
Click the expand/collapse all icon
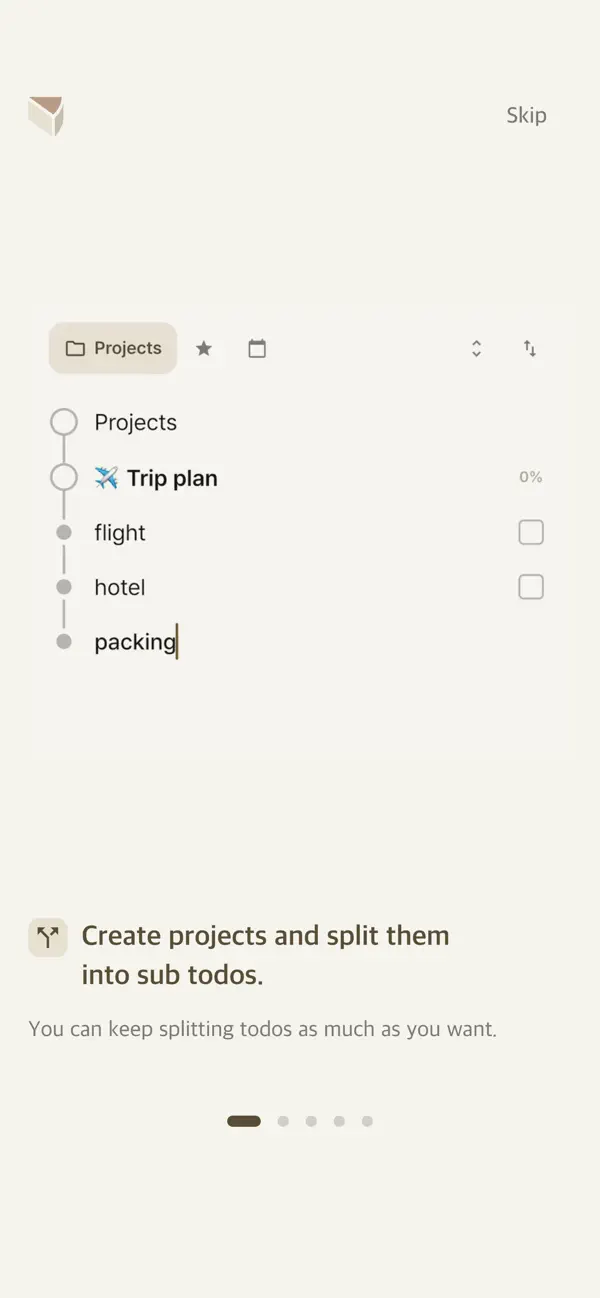coord(477,348)
